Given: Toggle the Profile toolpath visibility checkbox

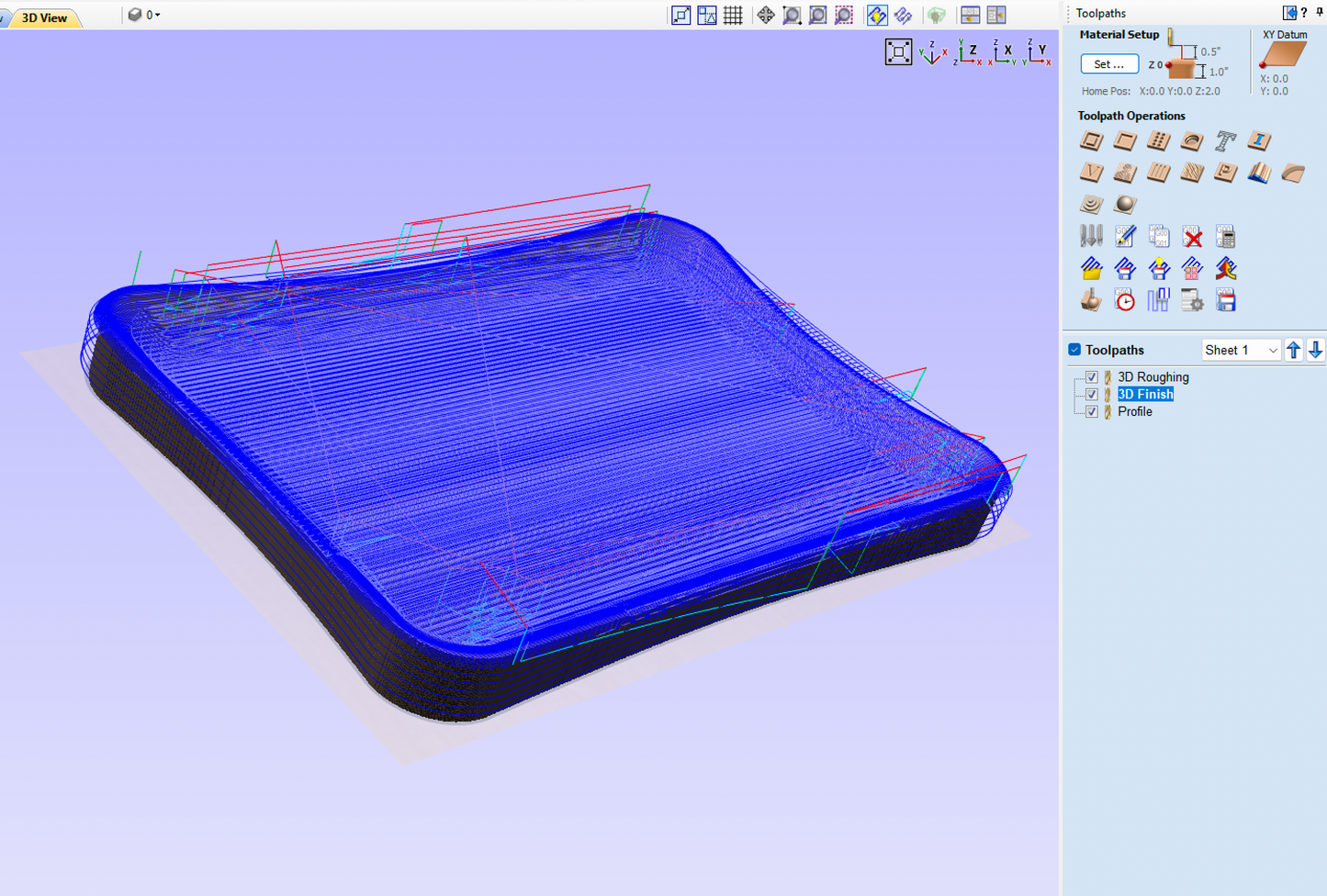Looking at the screenshot, I should [1091, 411].
